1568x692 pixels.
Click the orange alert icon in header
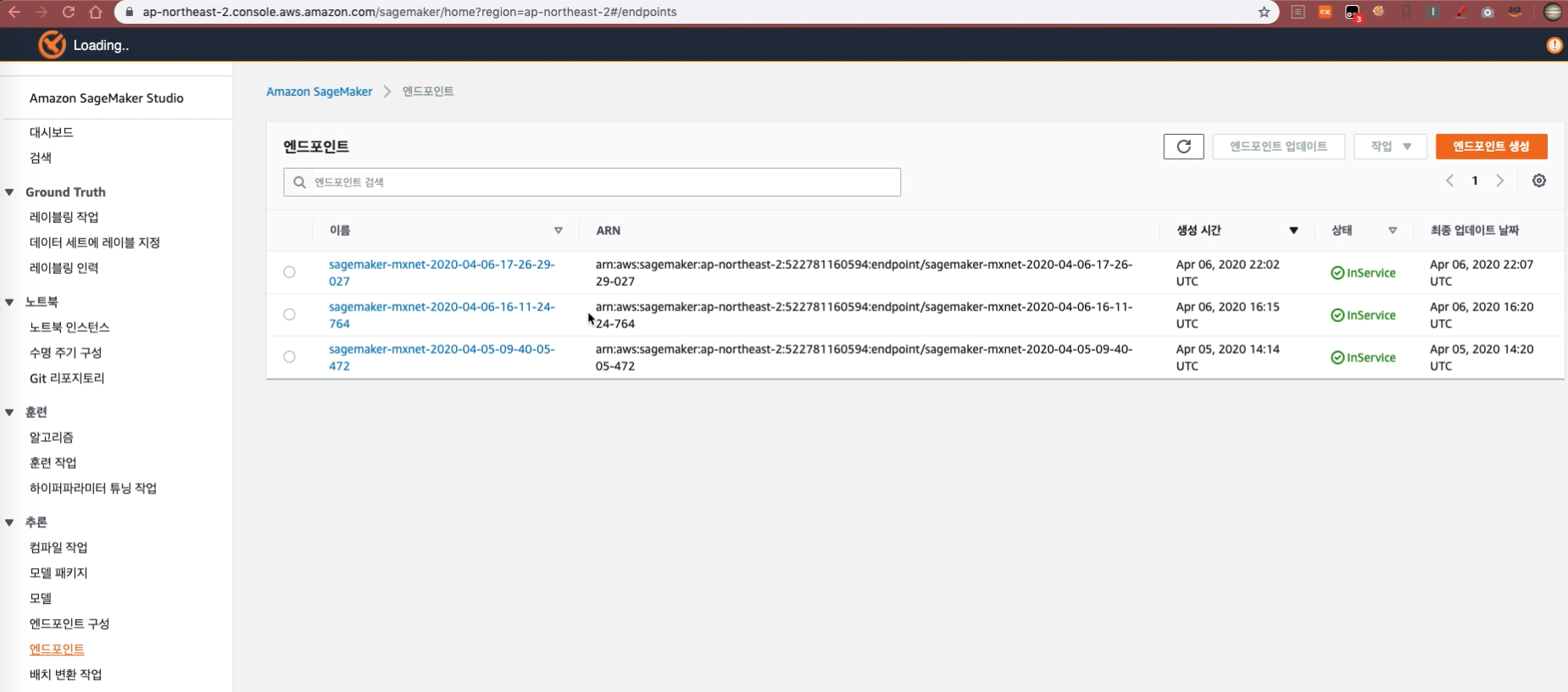click(x=1554, y=46)
